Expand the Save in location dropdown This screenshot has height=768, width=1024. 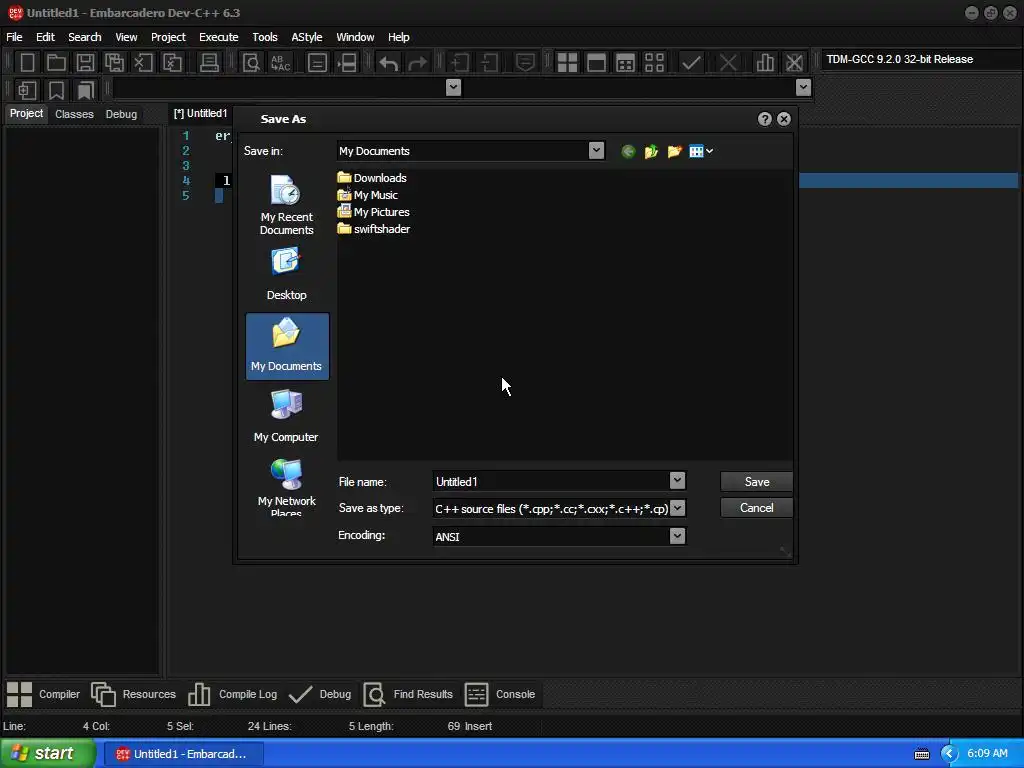click(x=596, y=151)
